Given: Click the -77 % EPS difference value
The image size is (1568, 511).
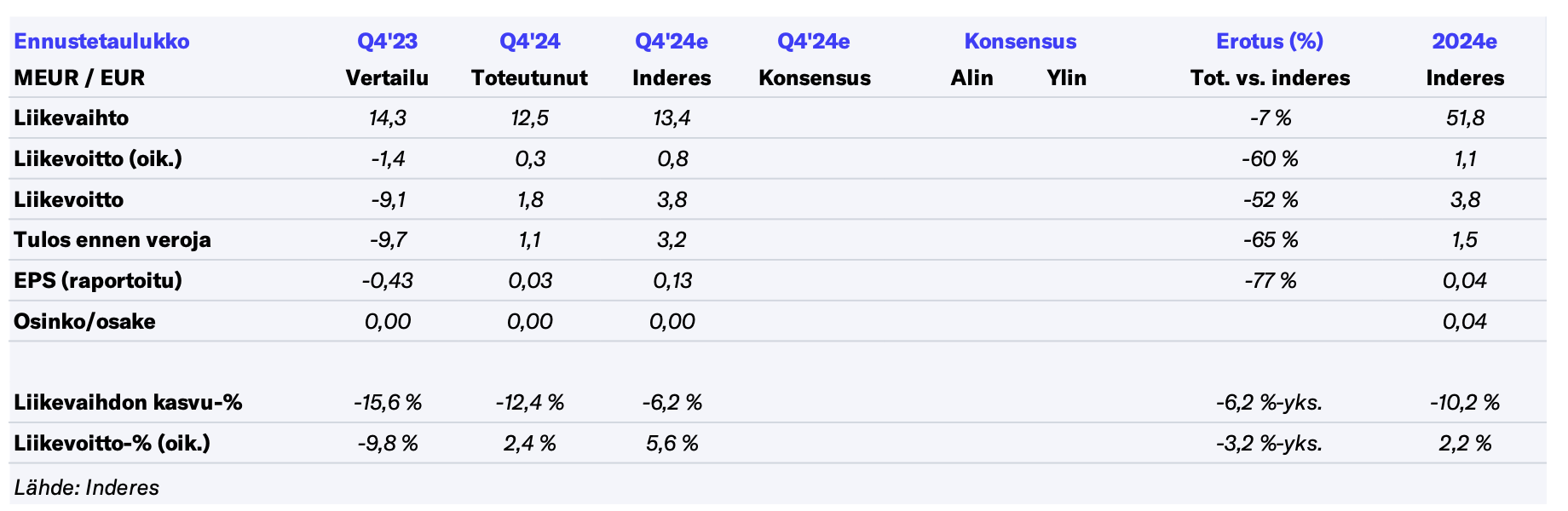Looking at the screenshot, I should [1270, 281].
